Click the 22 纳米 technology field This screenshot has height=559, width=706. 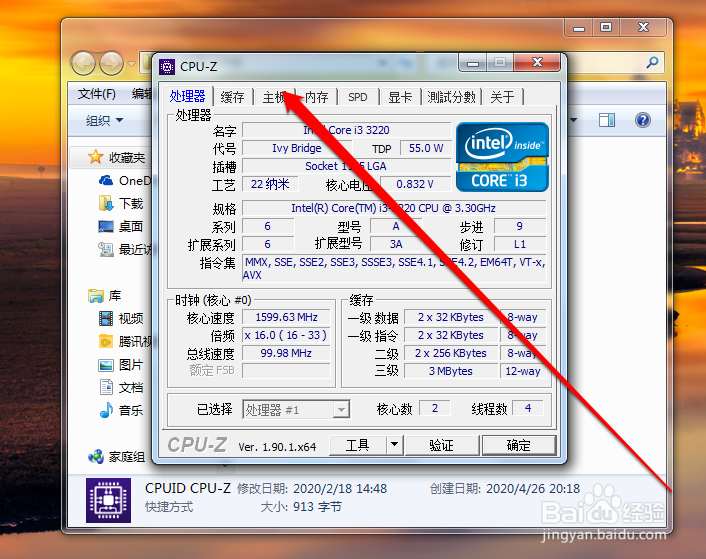[270, 184]
